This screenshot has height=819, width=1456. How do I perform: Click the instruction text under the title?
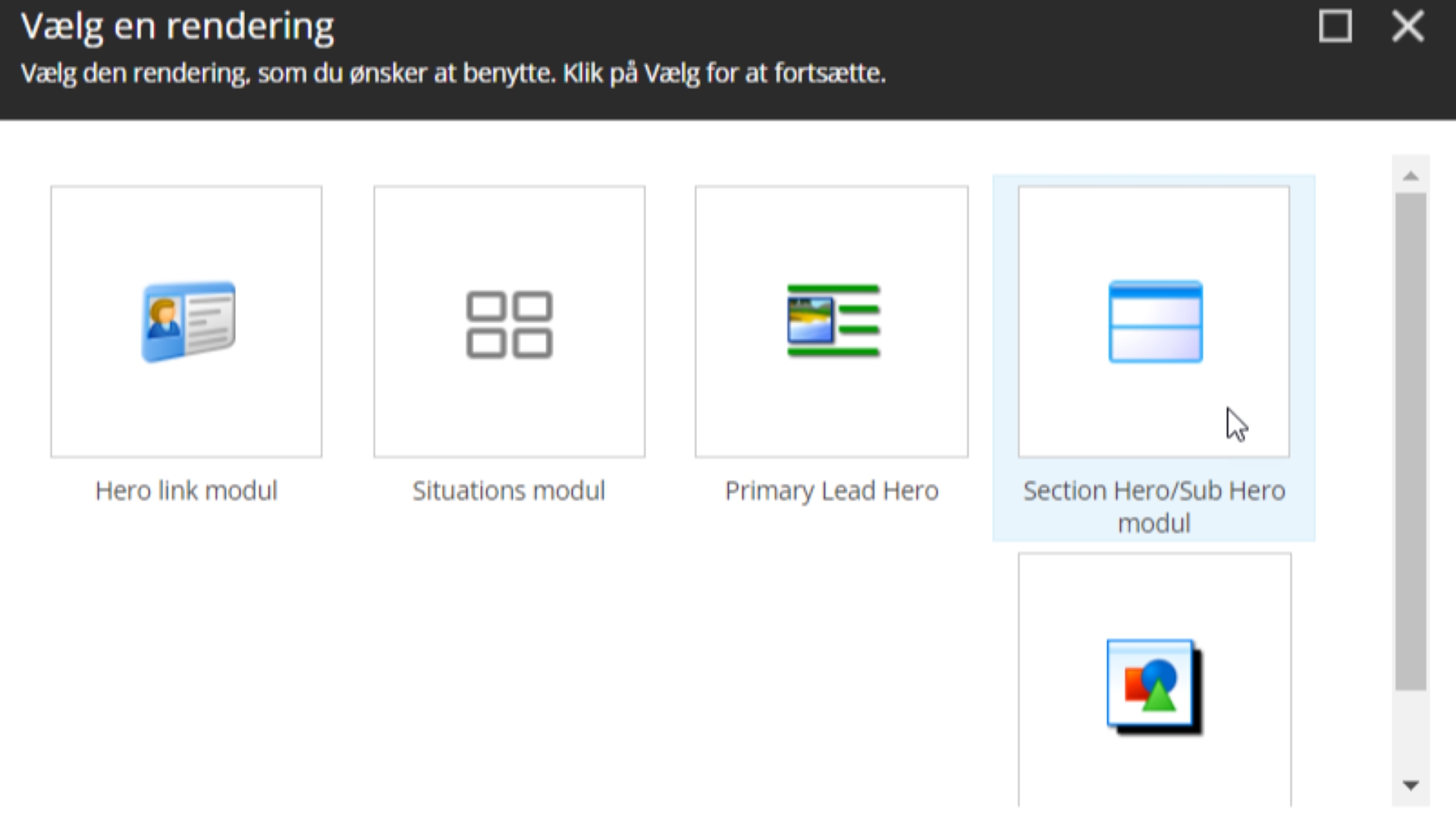453,74
